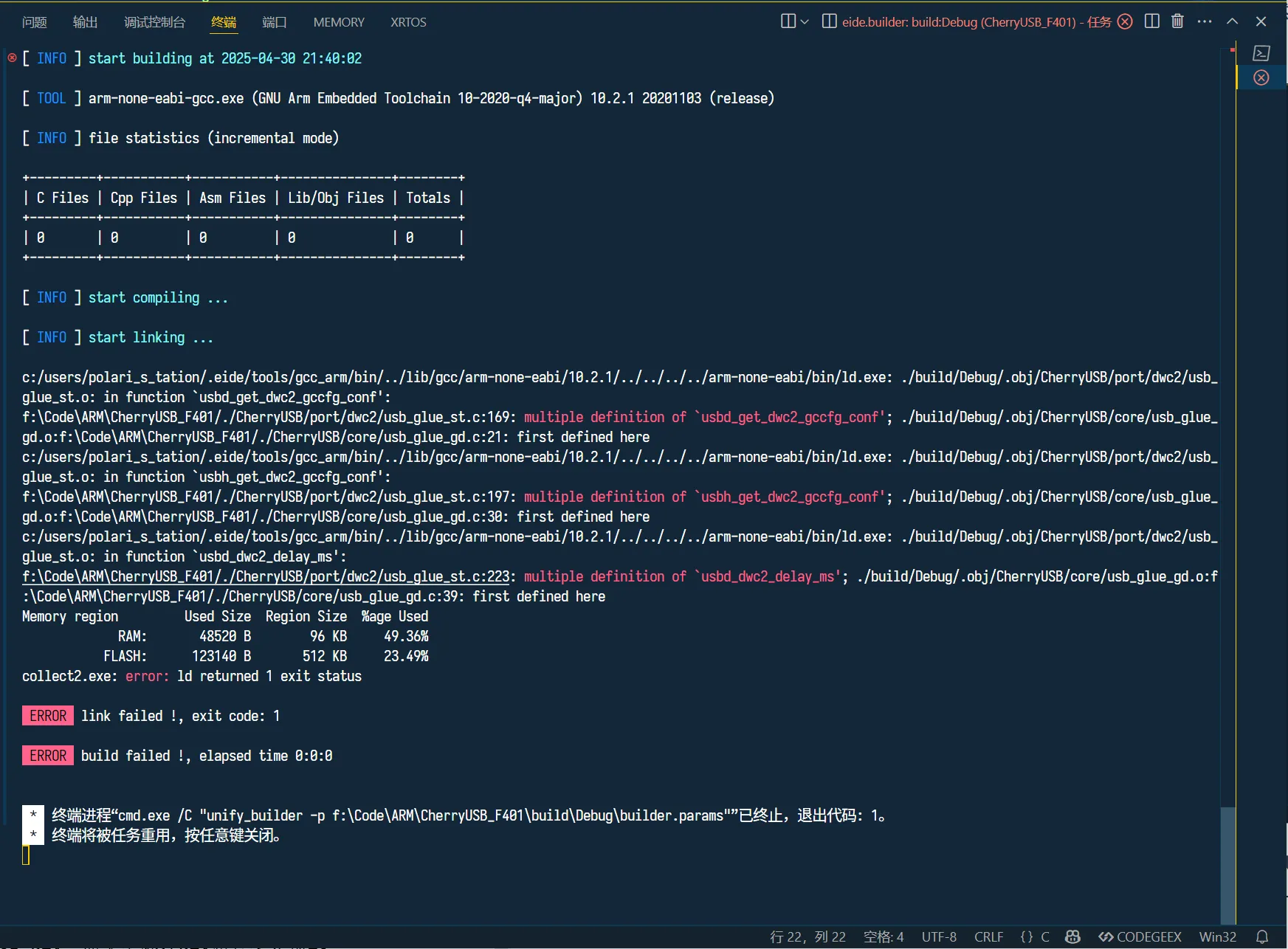Switch to the MEMORY tab

(339, 22)
